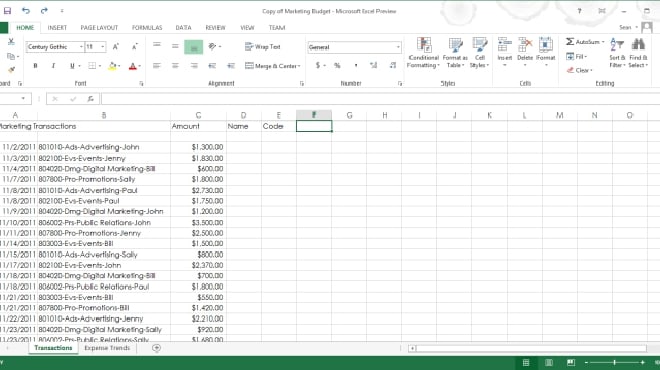Open the Font size dropdown

tap(102, 47)
